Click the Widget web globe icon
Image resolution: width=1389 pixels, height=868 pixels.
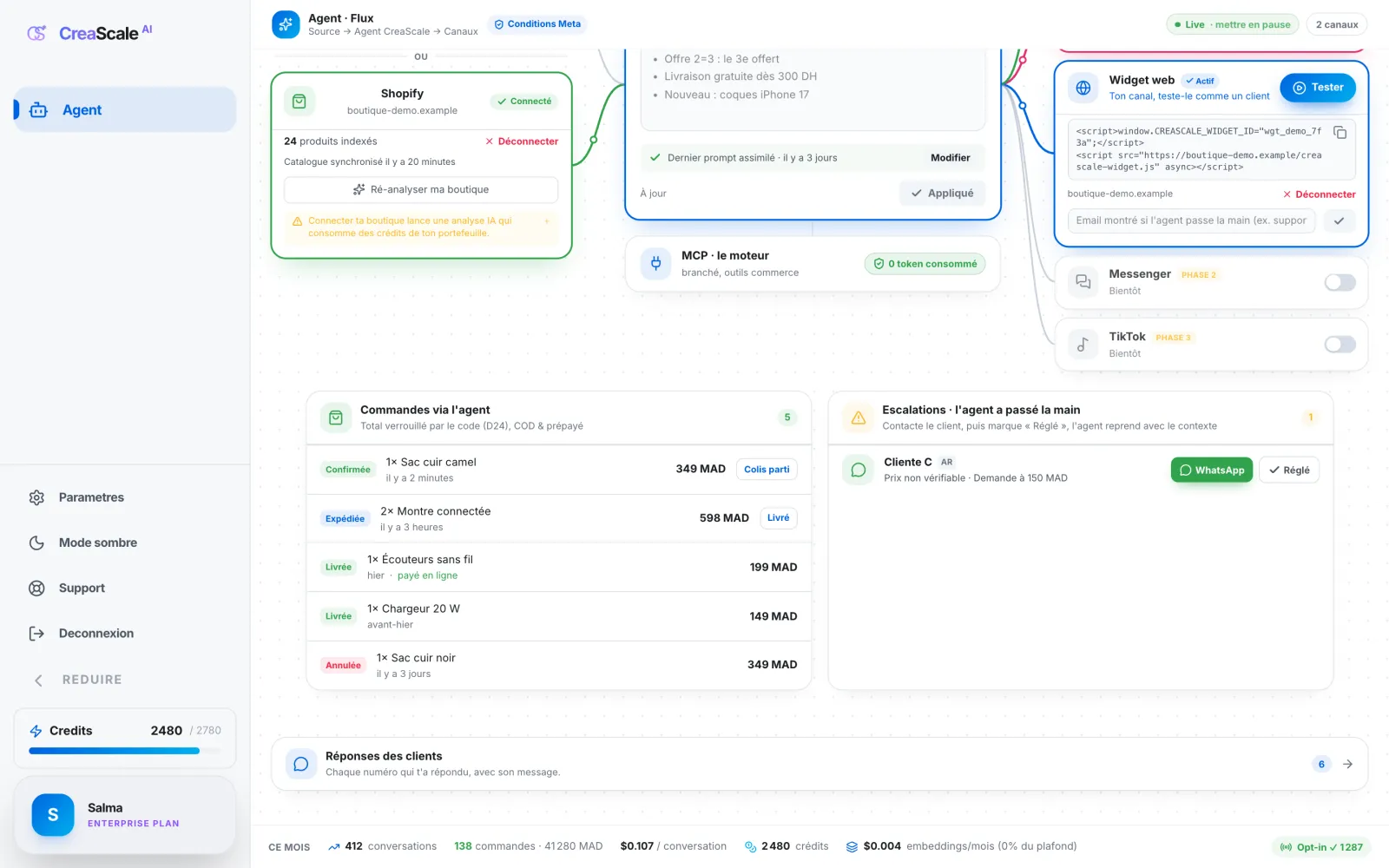(1083, 88)
